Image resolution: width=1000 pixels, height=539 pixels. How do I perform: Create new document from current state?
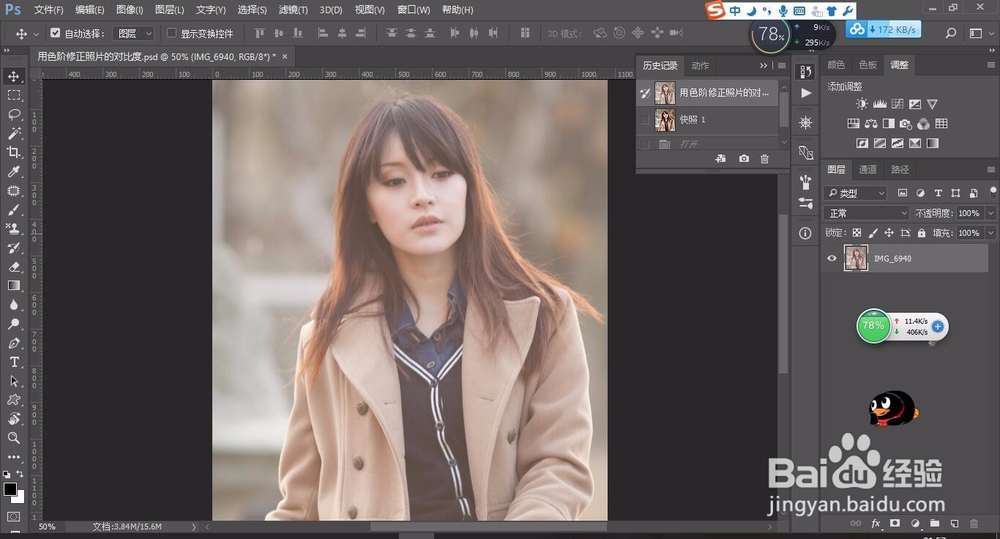pyautogui.click(x=721, y=159)
